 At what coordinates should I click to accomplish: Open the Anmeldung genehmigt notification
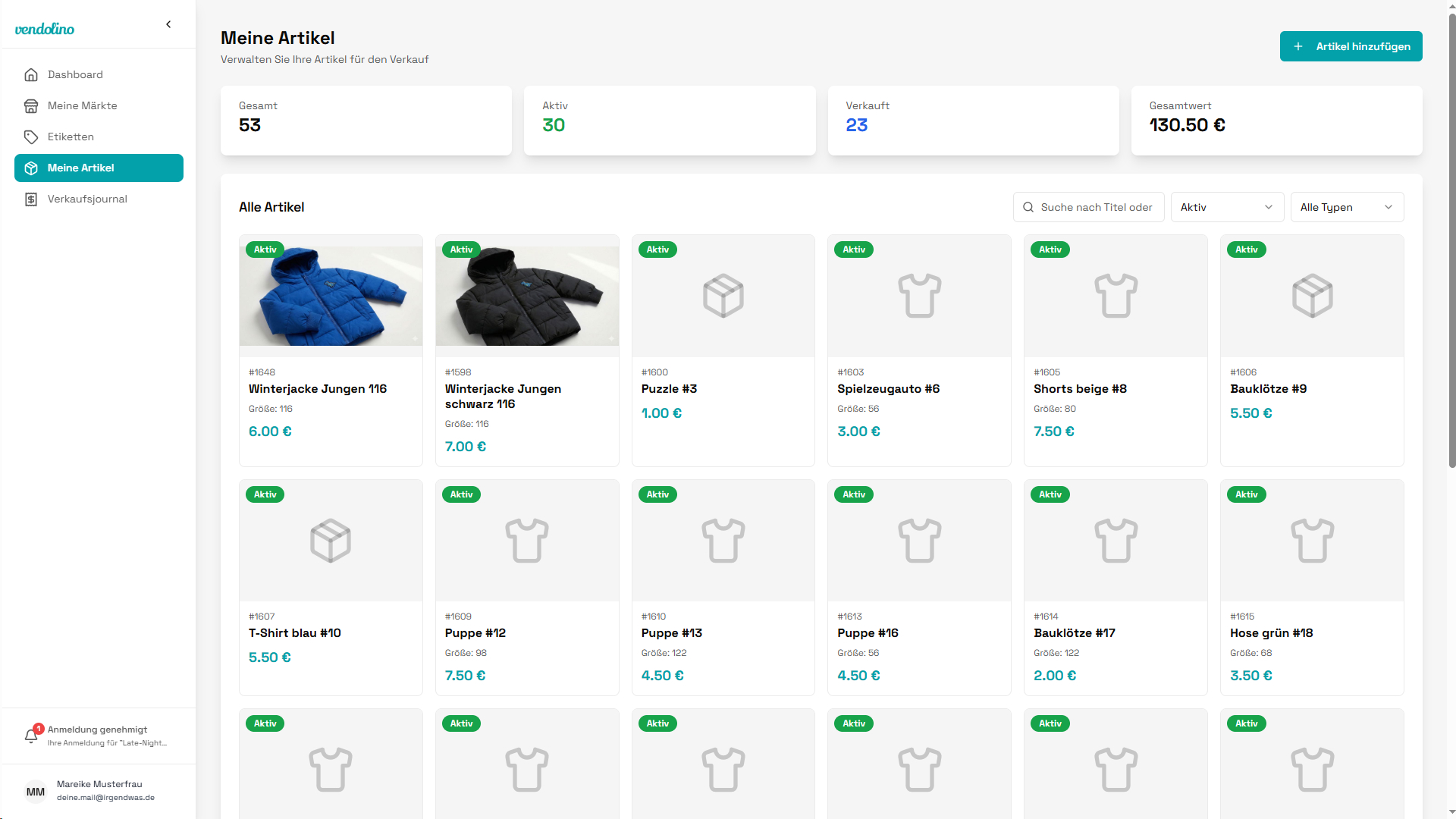coord(106,736)
